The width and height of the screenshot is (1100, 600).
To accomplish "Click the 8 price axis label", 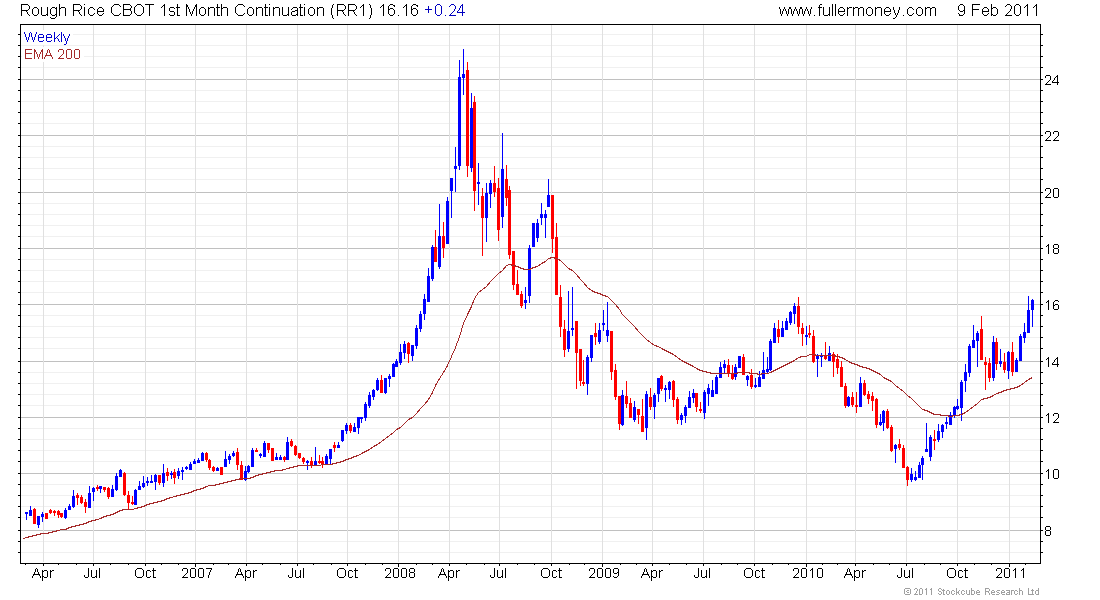I will (x=1048, y=531).
